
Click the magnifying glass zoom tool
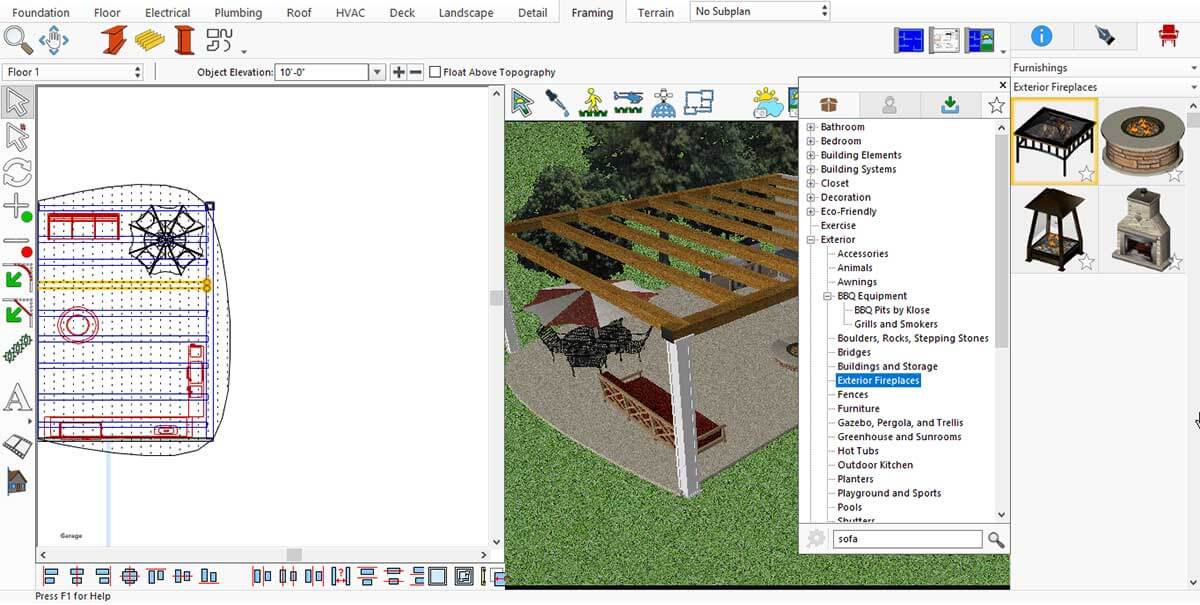pyautogui.click(x=18, y=40)
